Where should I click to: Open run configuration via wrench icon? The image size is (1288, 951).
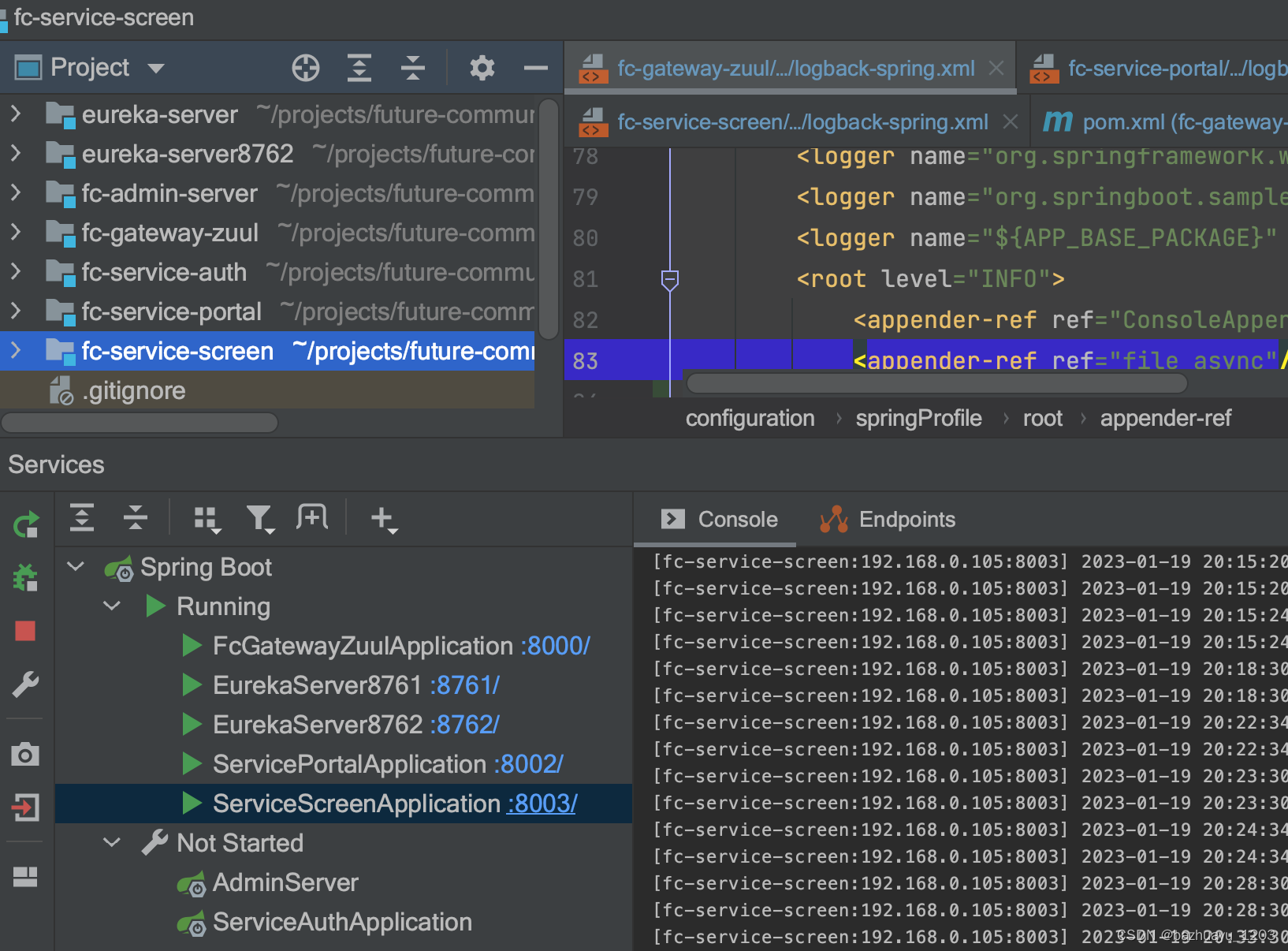(x=26, y=684)
